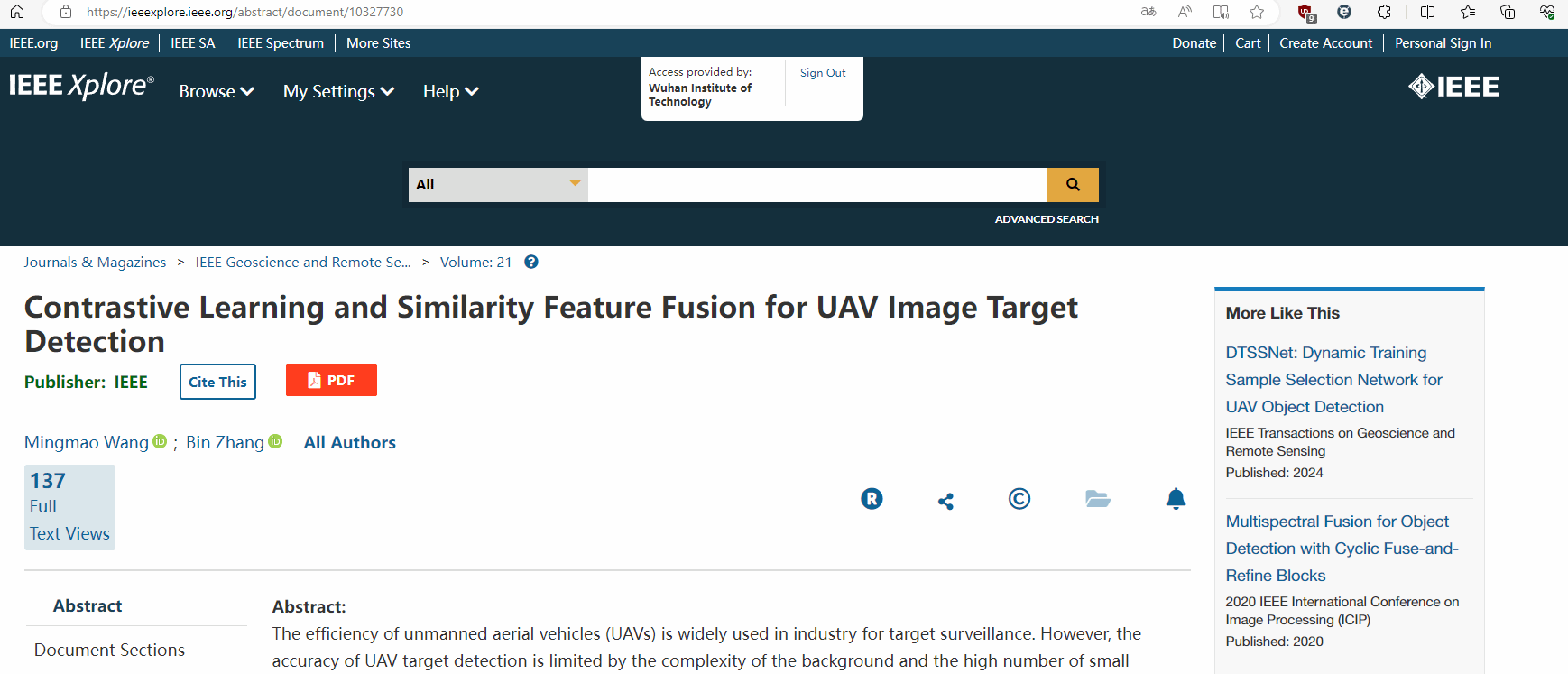Image resolution: width=1568 pixels, height=674 pixels.
Task: Click the alerts bell icon
Action: click(x=1176, y=499)
